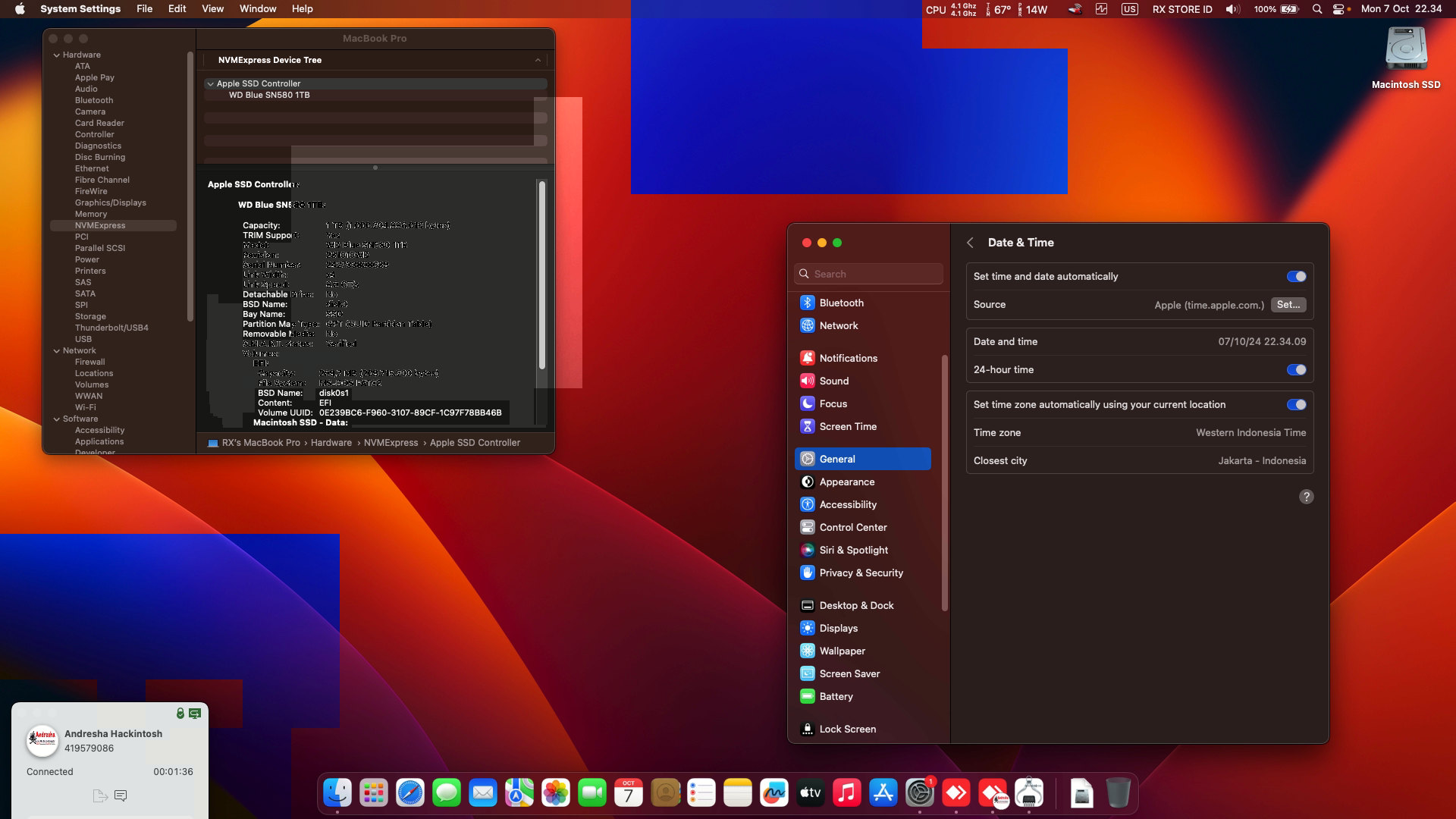The image size is (1456, 819).
Task: Open Music app in Dock
Action: pos(847,793)
